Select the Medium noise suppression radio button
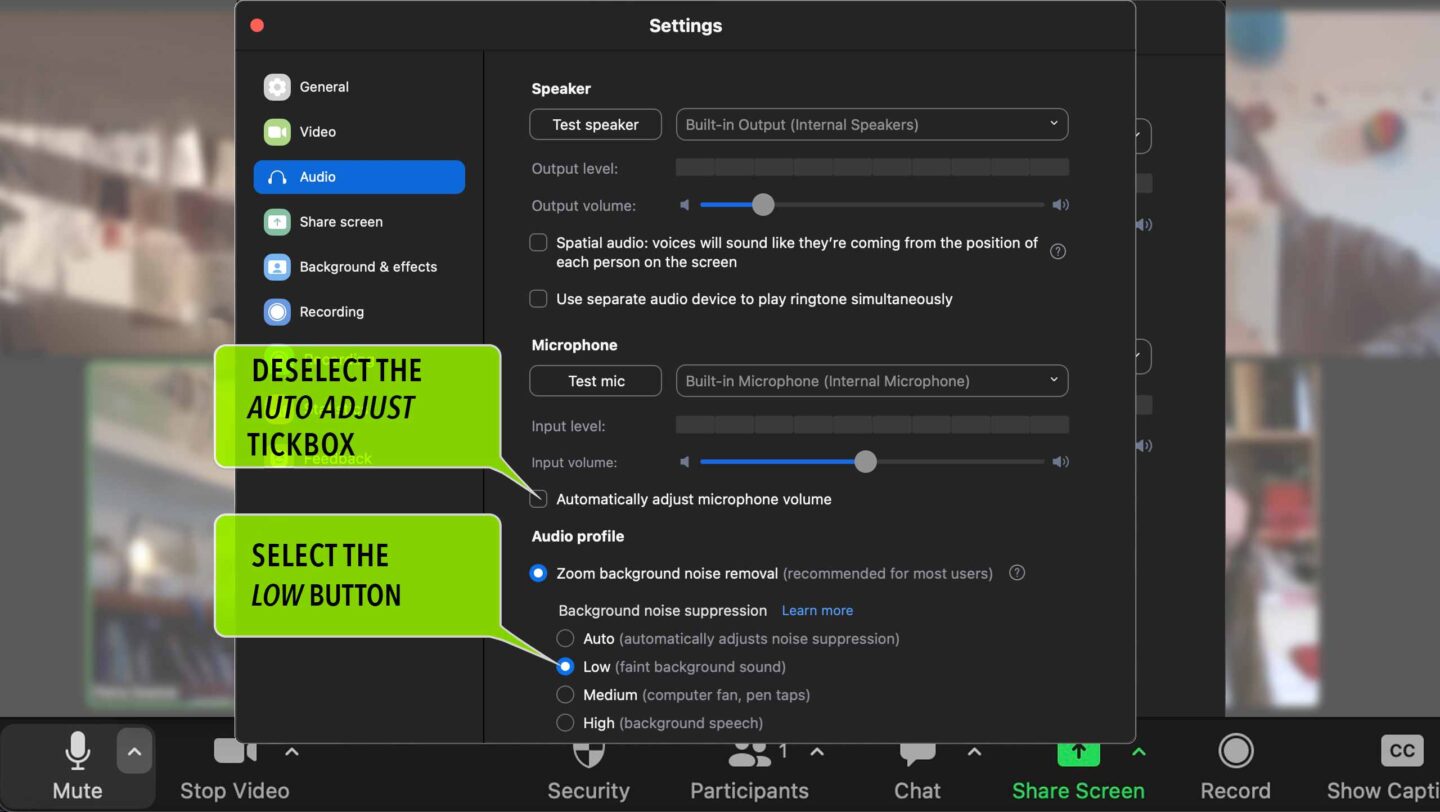Viewport: 1440px width, 812px height. 565,694
